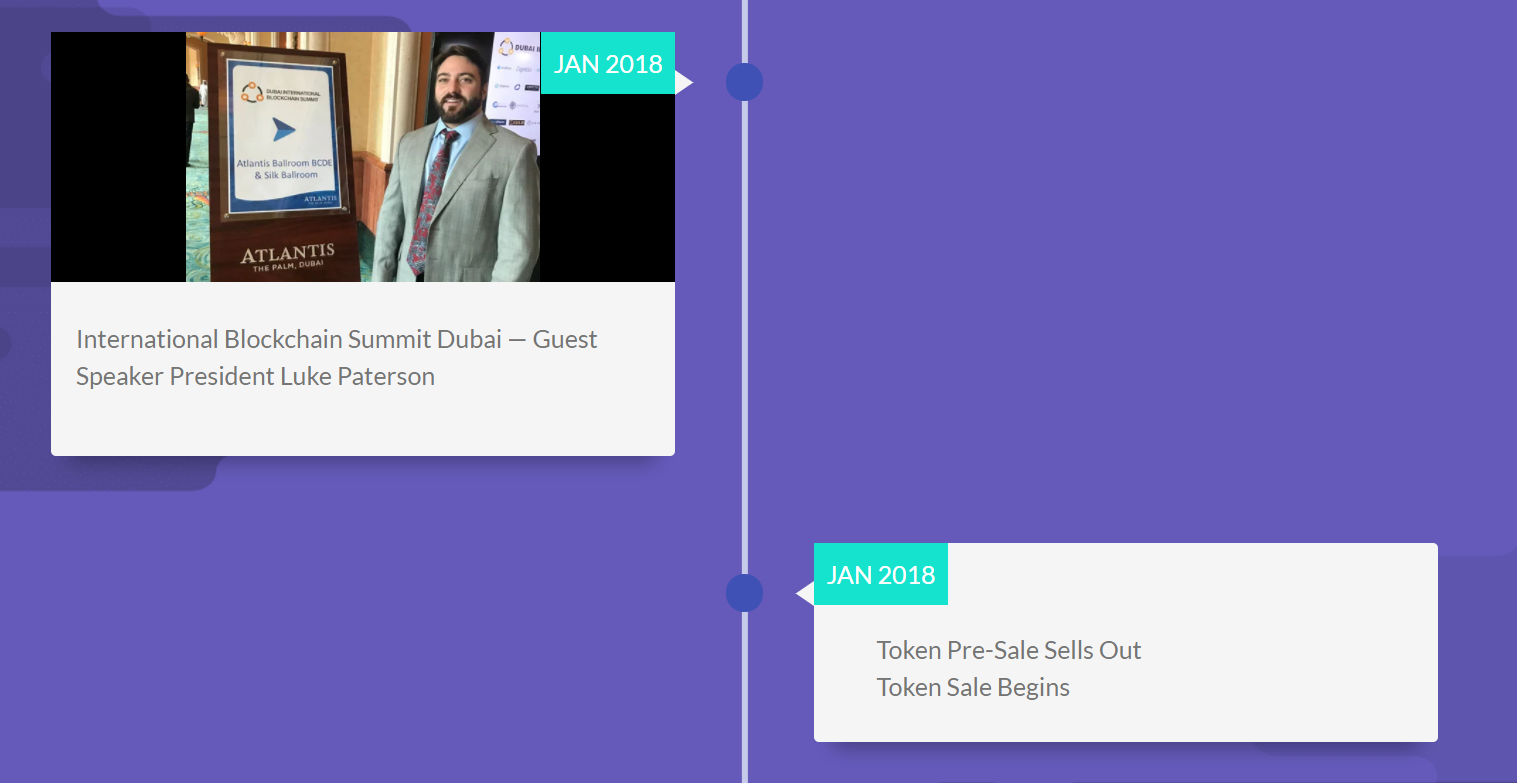This screenshot has height=783, width=1517.
Task: Select the "International Blockchain Summit Dubai" caption line
Action: [336, 339]
